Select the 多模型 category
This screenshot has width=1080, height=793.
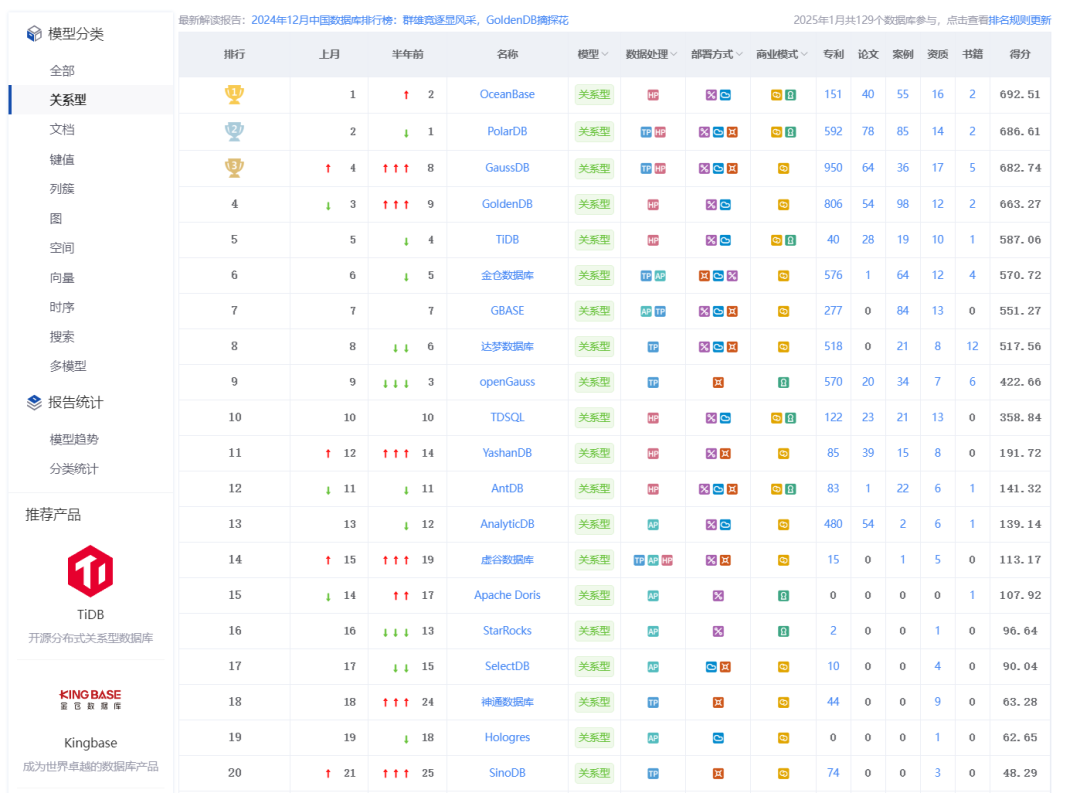point(68,366)
